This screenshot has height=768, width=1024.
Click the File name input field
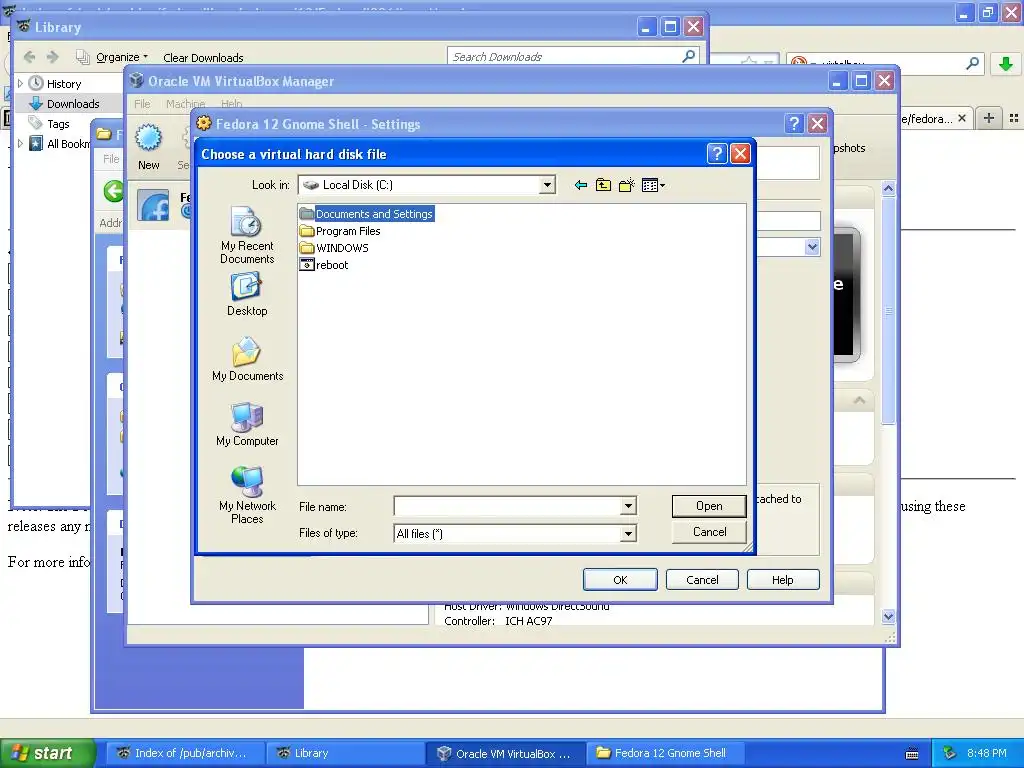(x=507, y=505)
